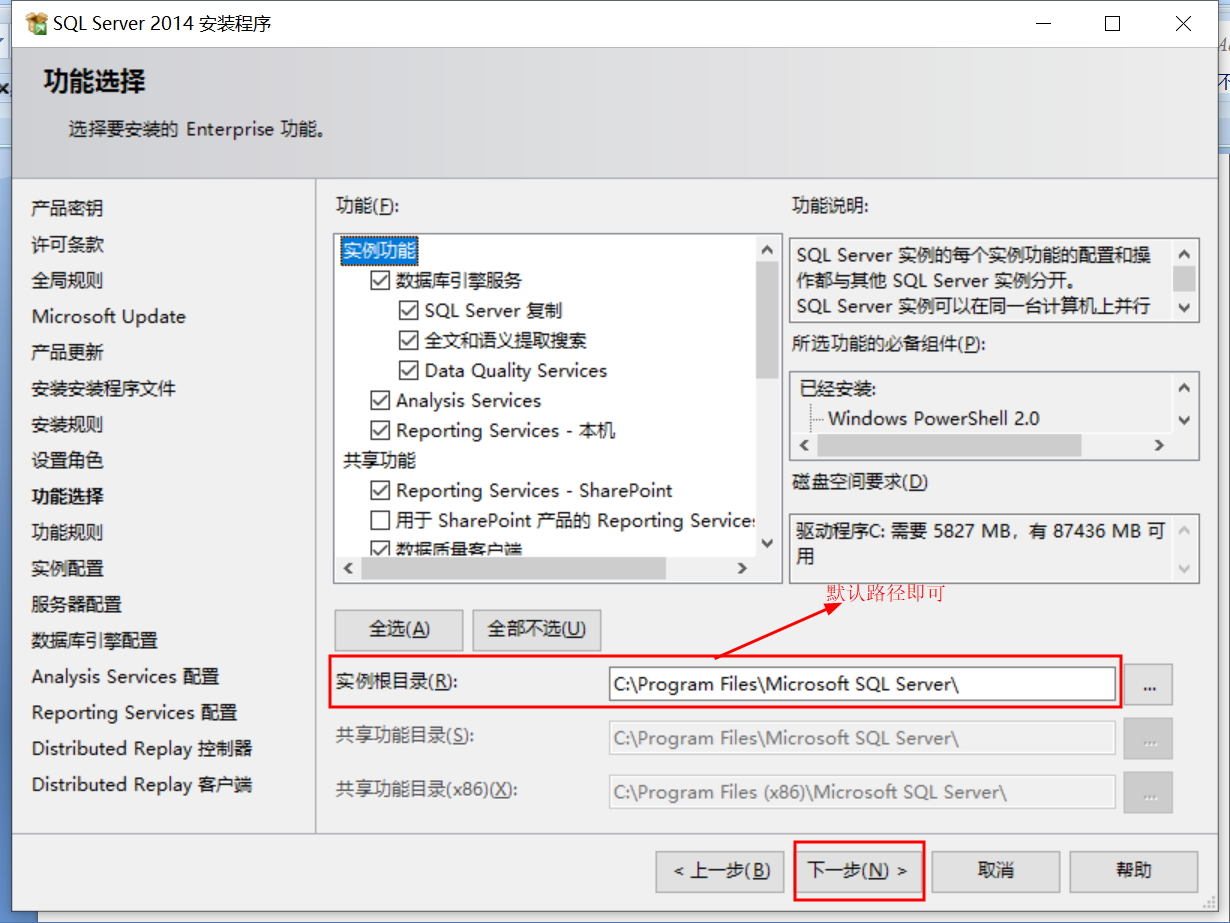Click 下一步(N) button
This screenshot has height=923, width=1230.
[858, 871]
